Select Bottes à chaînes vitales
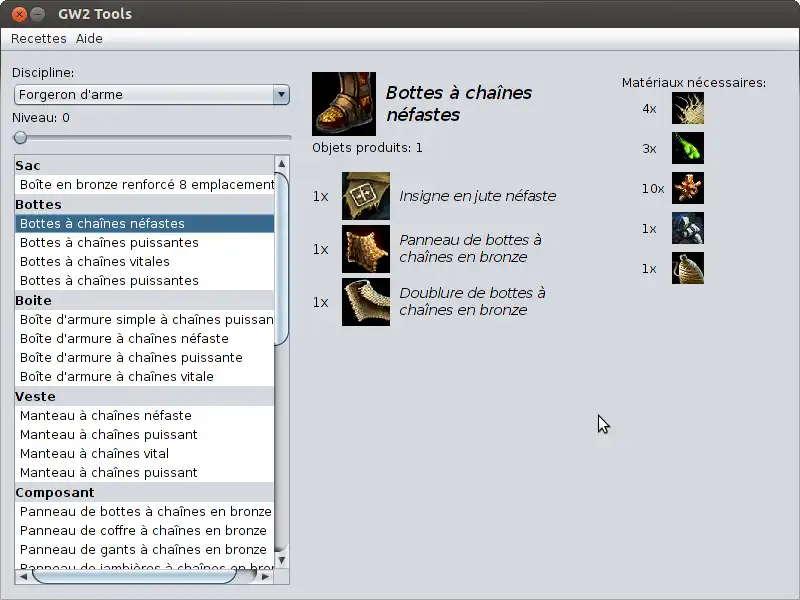 coord(144,261)
